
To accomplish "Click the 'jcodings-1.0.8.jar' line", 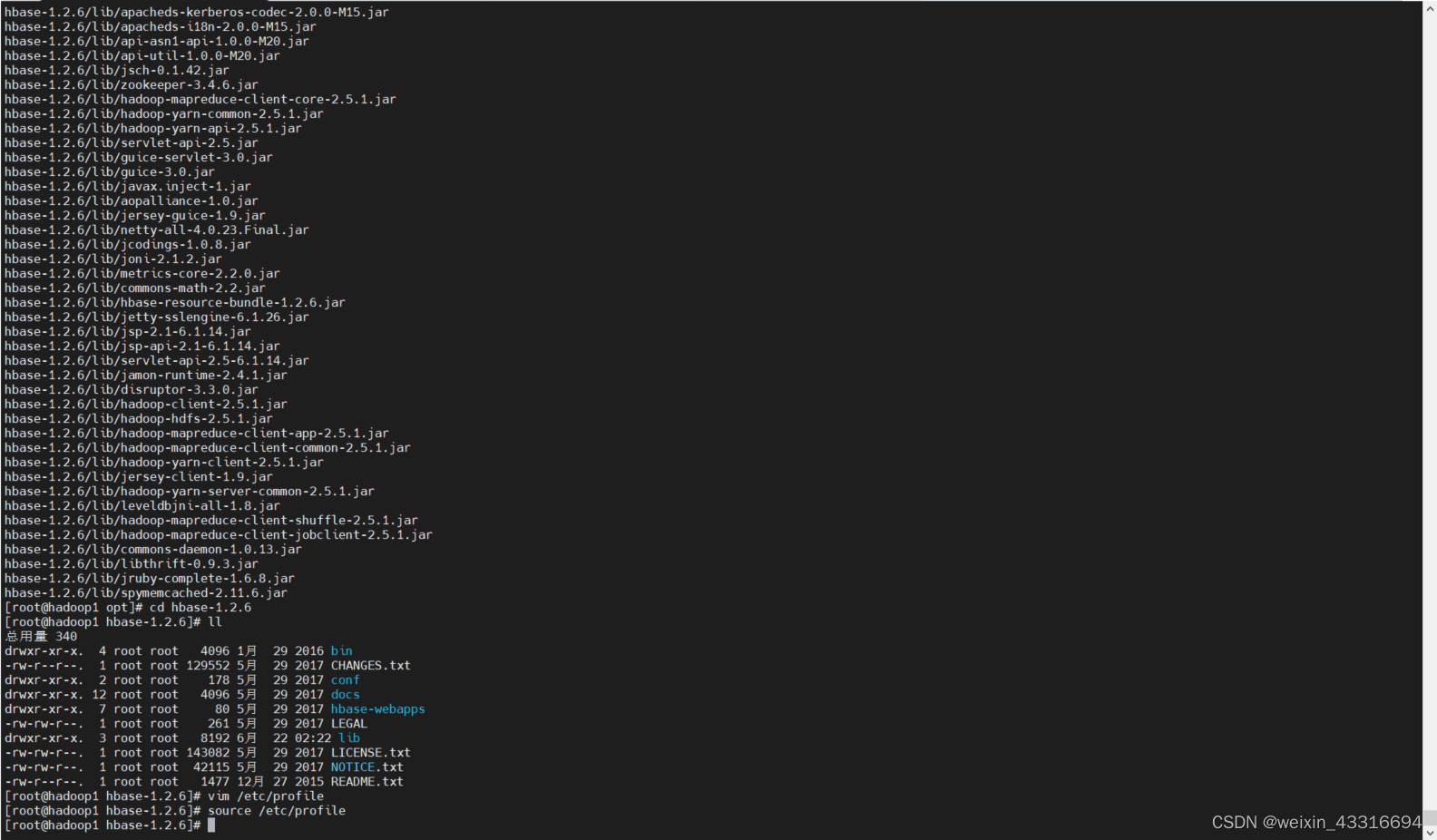I will click(128, 245).
